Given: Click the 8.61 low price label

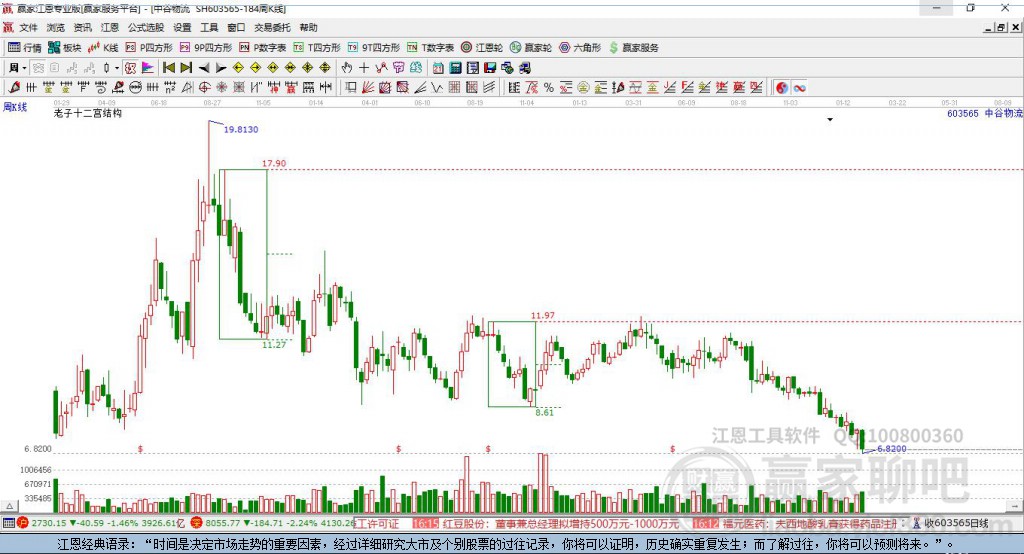Looking at the screenshot, I should point(545,412).
